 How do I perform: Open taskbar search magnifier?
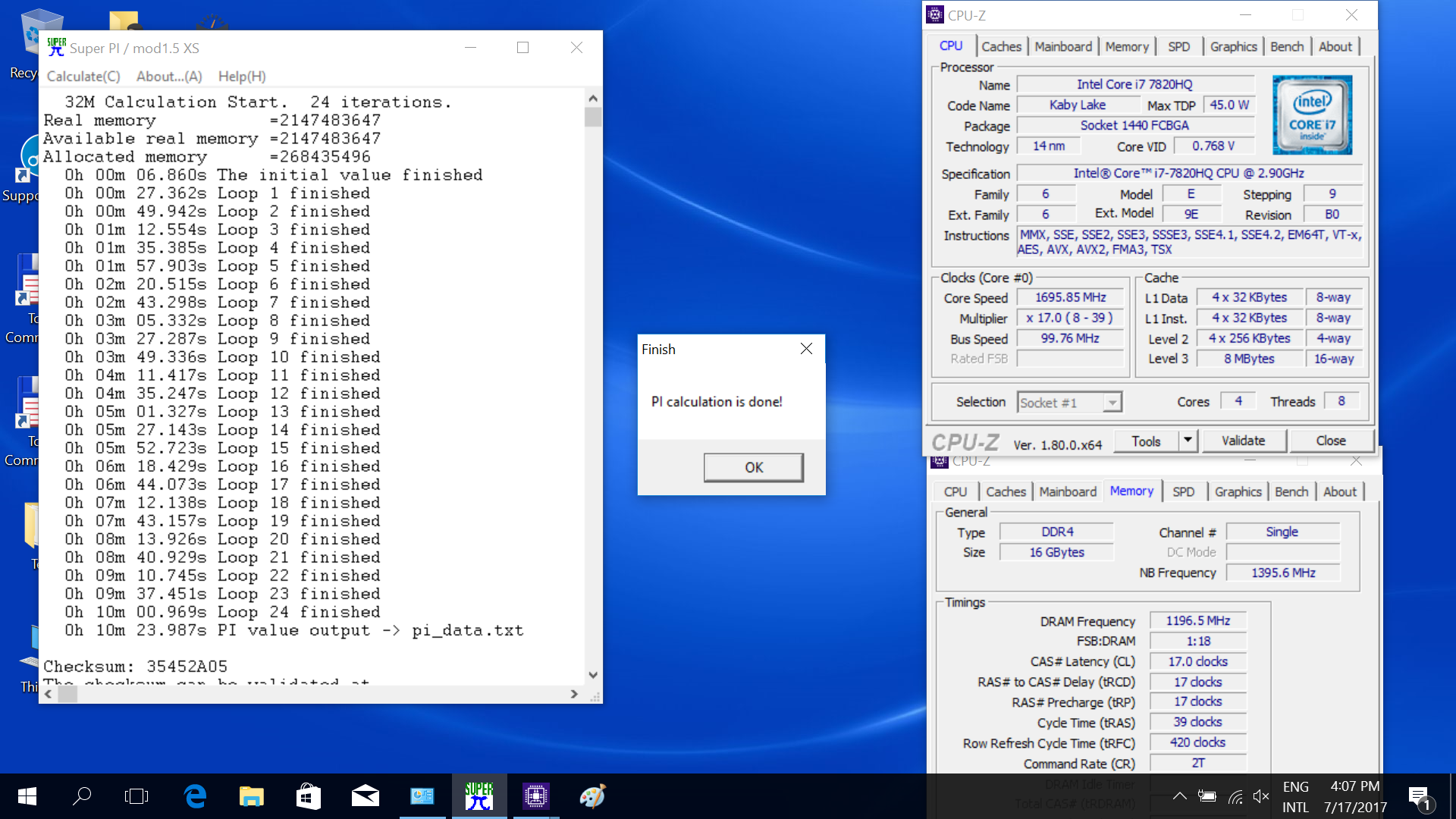pos(82,796)
